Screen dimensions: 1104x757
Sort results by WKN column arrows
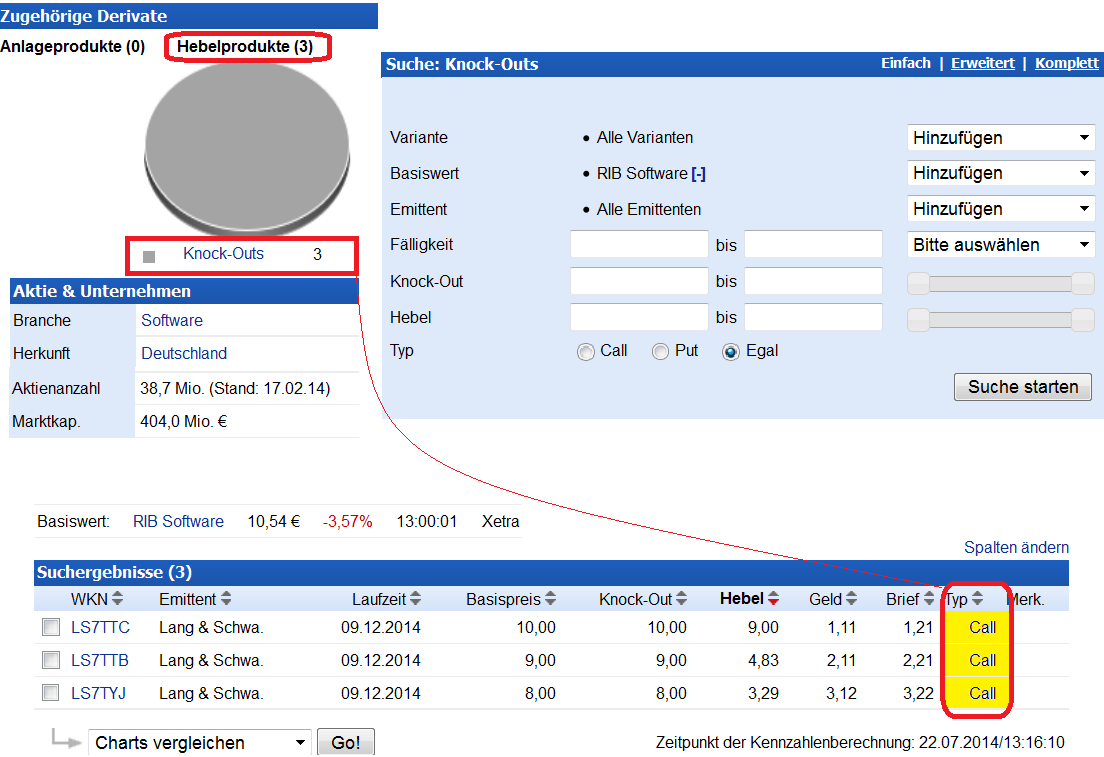117,599
